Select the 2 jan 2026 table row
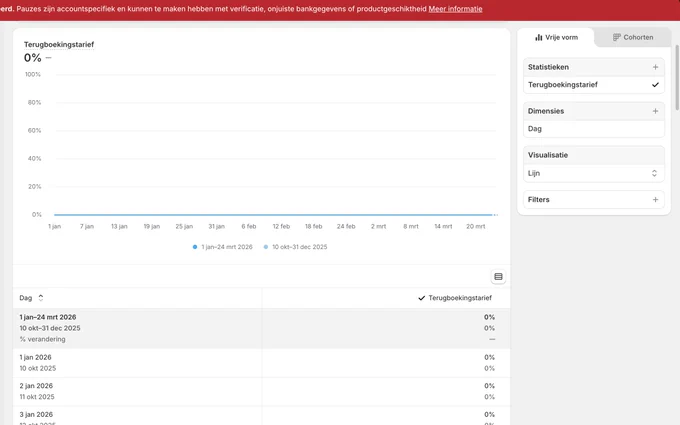The height and width of the screenshot is (425, 680). [262, 392]
